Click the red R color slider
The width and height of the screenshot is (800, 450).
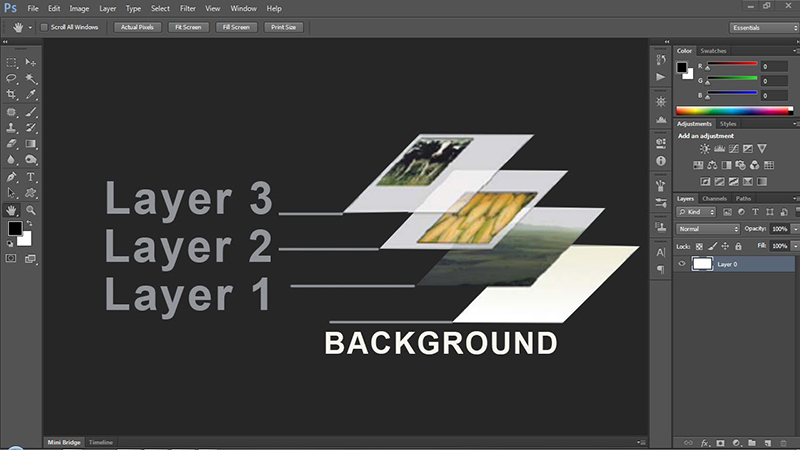(732, 64)
